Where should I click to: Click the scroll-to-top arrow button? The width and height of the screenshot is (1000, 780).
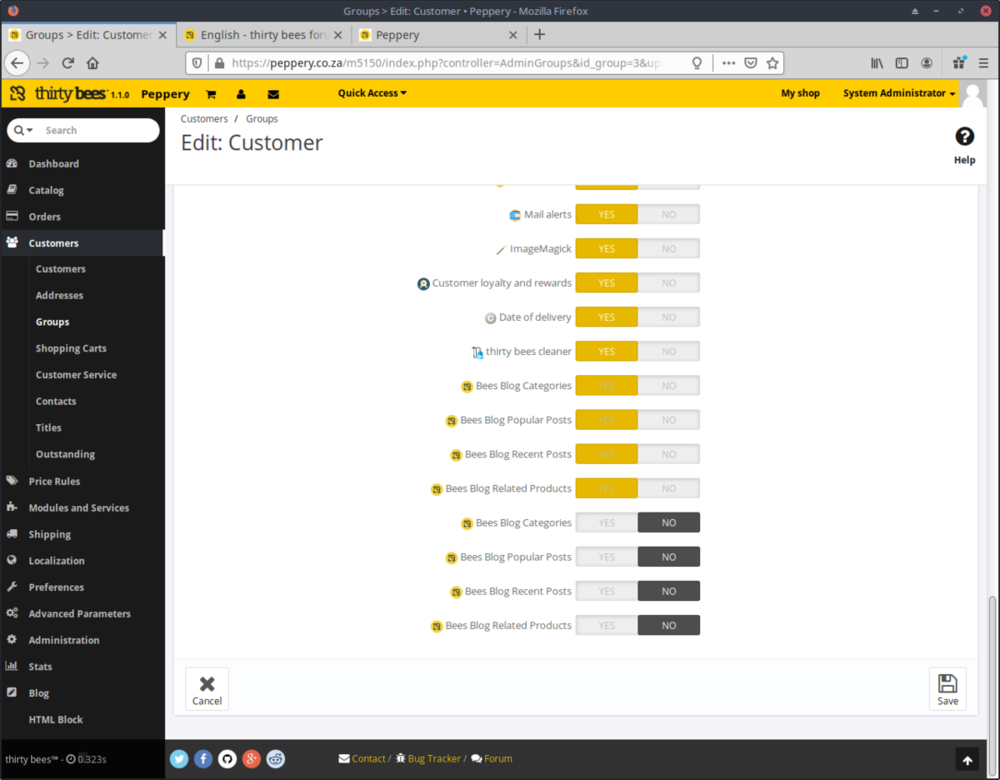tap(966, 760)
